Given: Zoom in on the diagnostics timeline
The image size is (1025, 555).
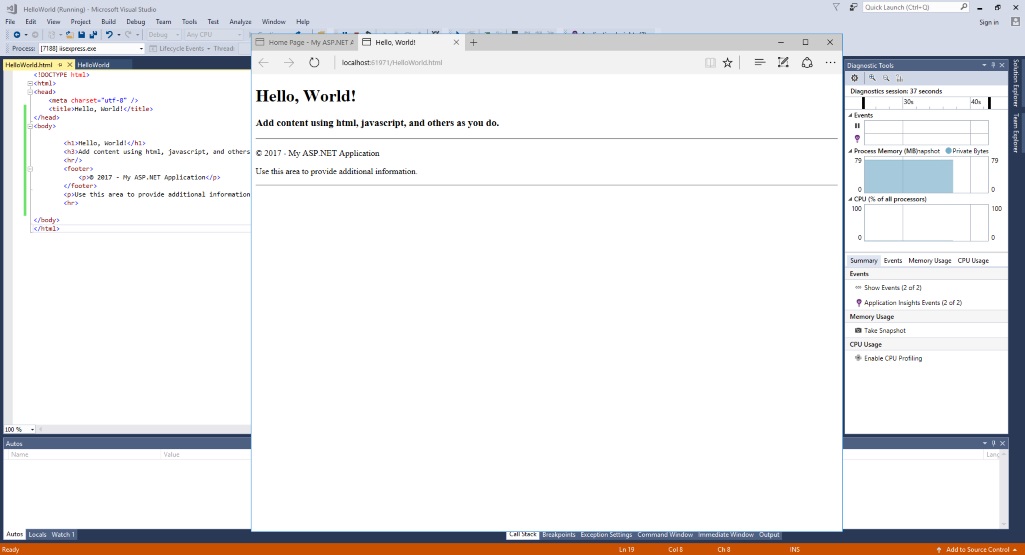Looking at the screenshot, I should (872, 78).
